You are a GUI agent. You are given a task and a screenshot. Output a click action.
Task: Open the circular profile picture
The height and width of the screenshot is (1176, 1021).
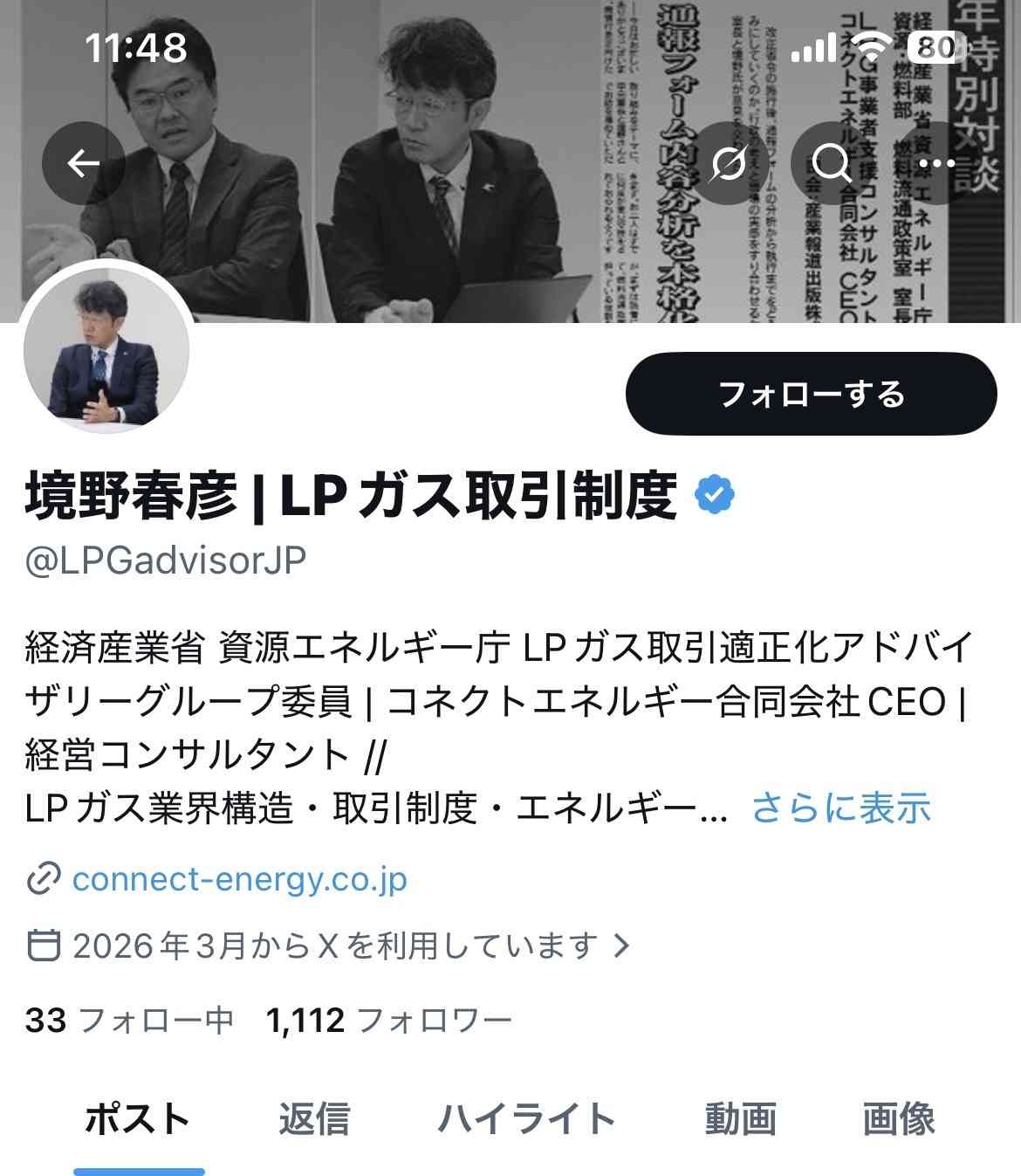106,347
